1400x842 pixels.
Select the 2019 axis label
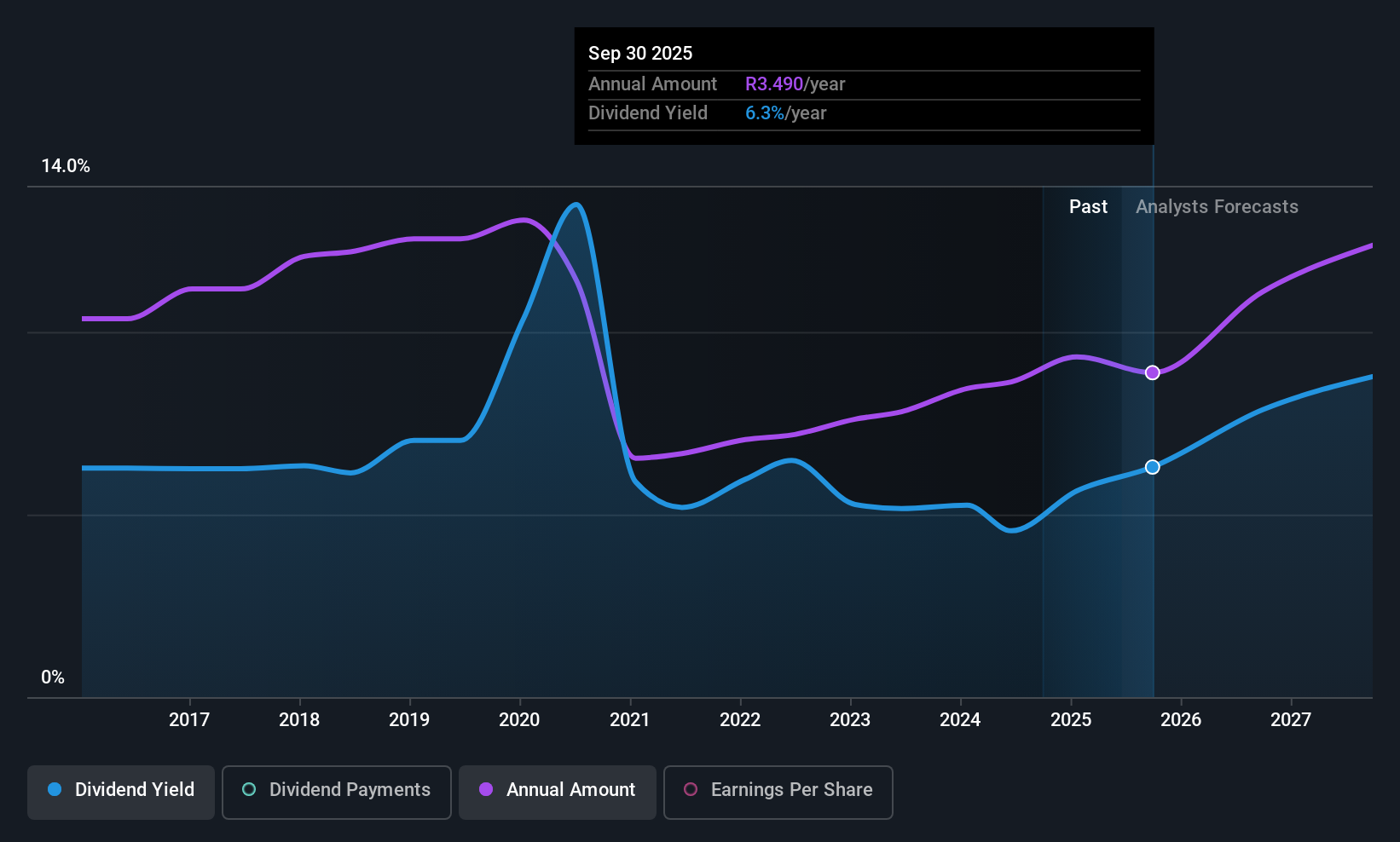(x=409, y=720)
